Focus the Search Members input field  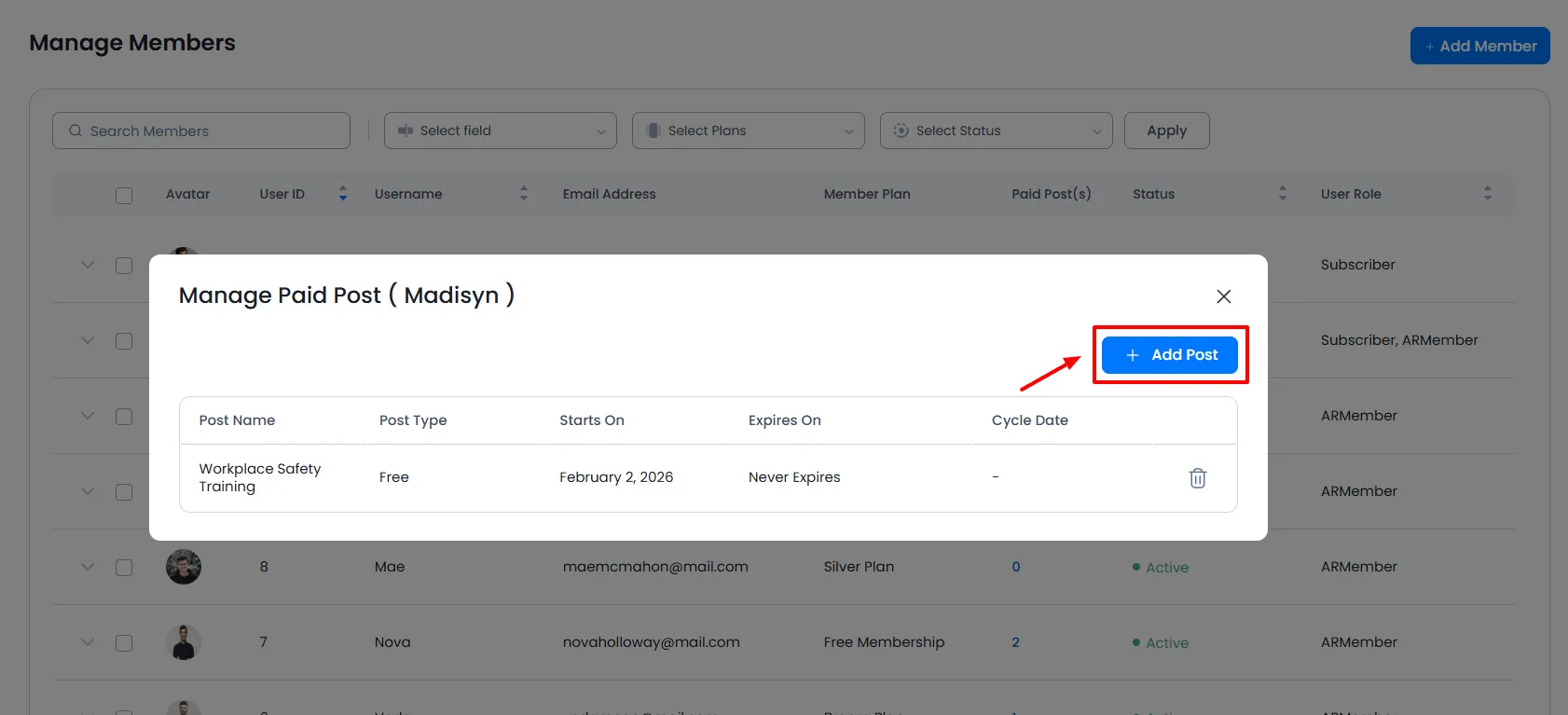tap(201, 131)
